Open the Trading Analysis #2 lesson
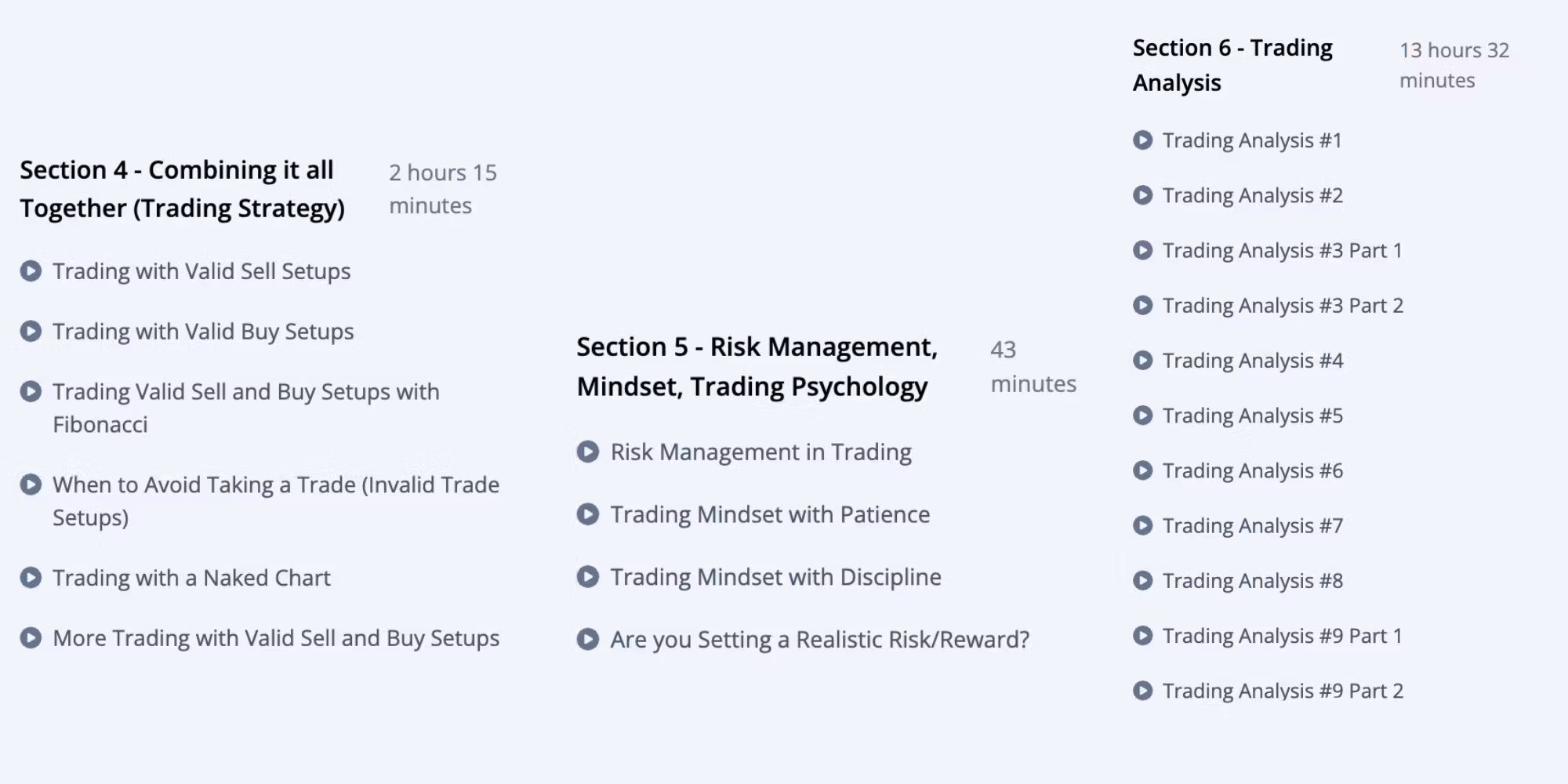Image resolution: width=1568 pixels, height=784 pixels. 1252,195
